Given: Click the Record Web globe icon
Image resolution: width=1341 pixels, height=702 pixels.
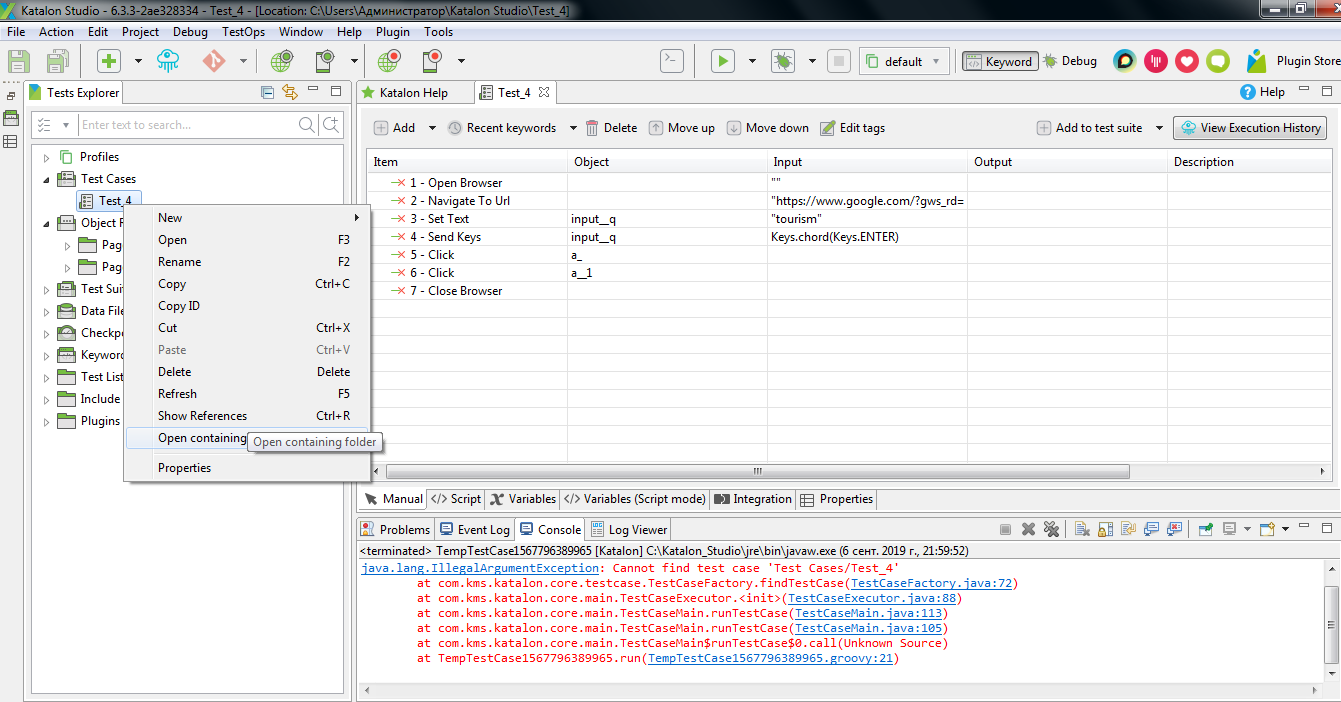Looking at the screenshot, I should tap(389, 61).
